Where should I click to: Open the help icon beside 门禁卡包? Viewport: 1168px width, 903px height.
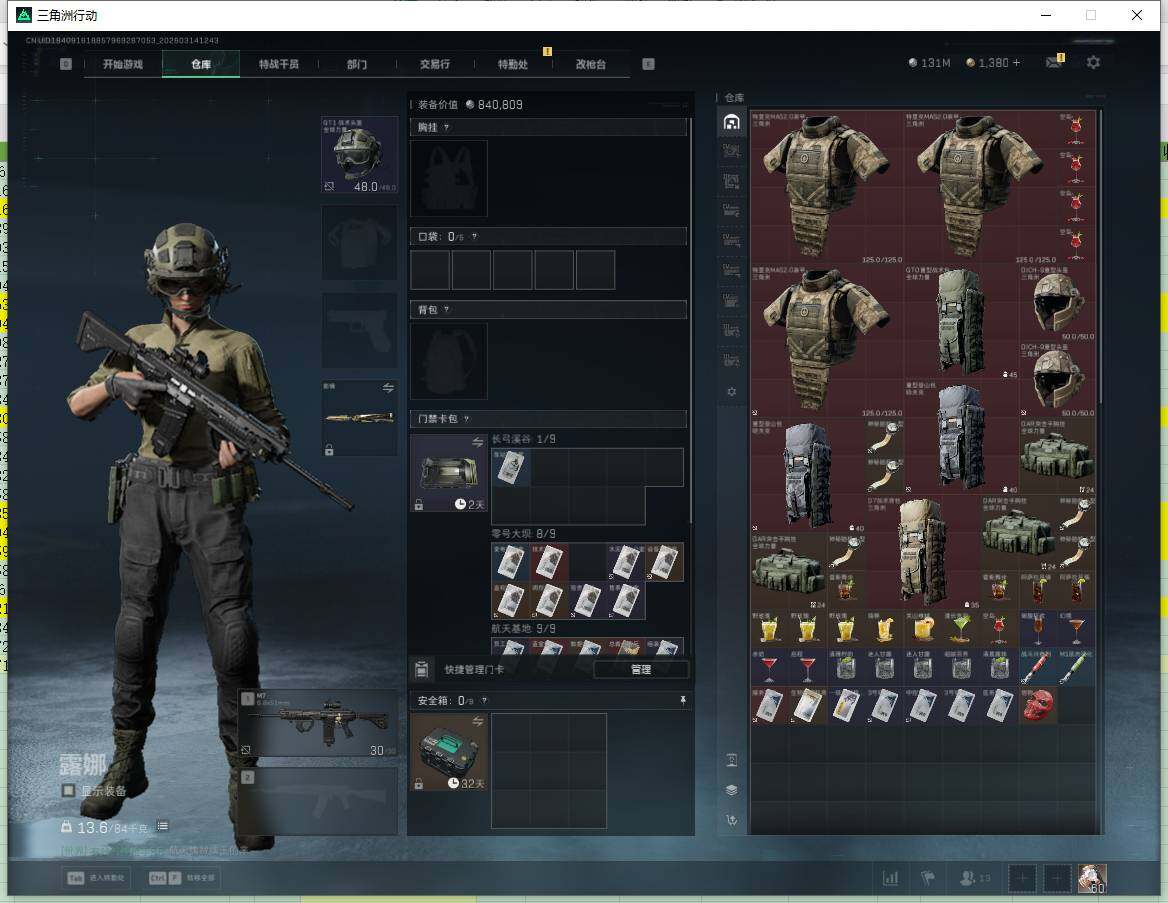[466, 419]
